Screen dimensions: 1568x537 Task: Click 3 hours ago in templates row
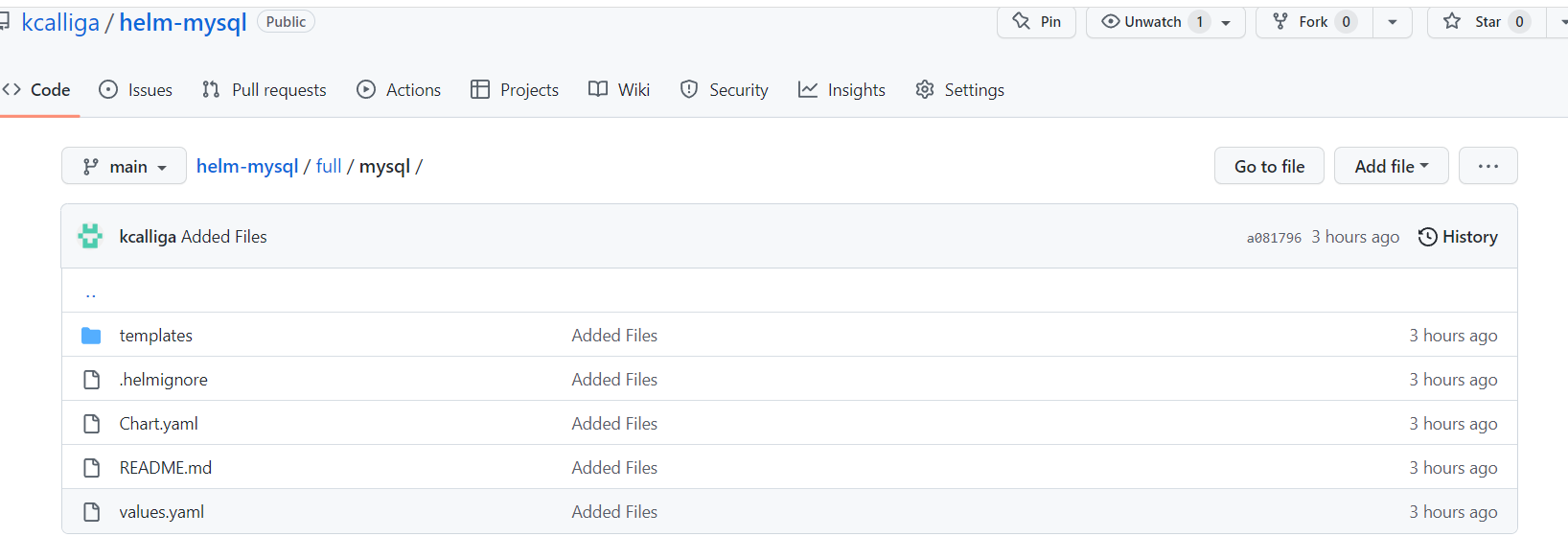1453,335
